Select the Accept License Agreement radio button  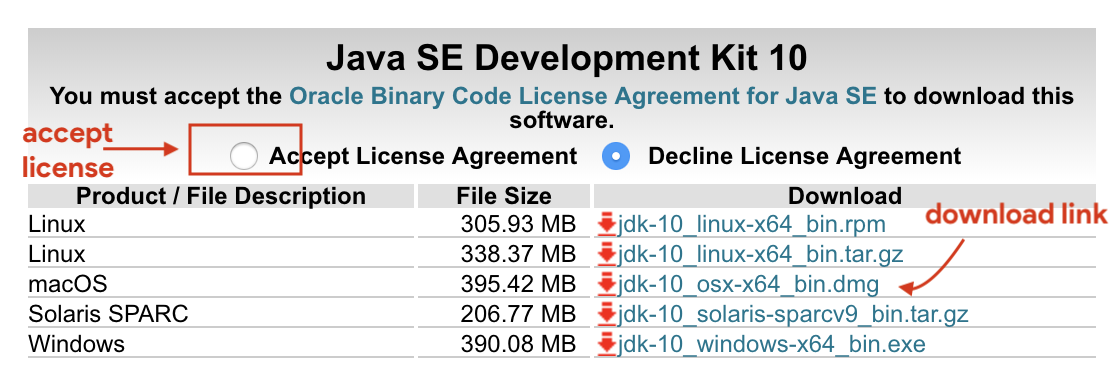244,156
